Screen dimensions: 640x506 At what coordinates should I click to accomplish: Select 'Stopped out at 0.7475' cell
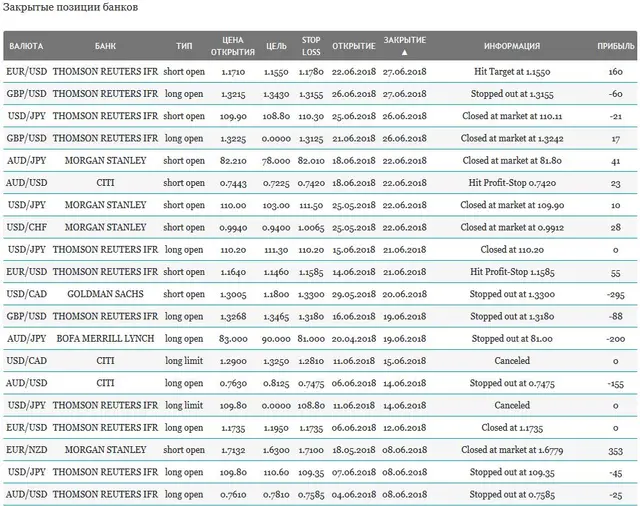click(512, 383)
